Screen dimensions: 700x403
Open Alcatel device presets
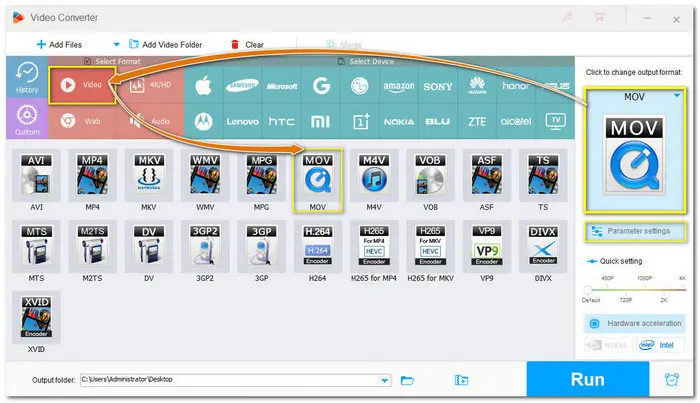[516, 121]
